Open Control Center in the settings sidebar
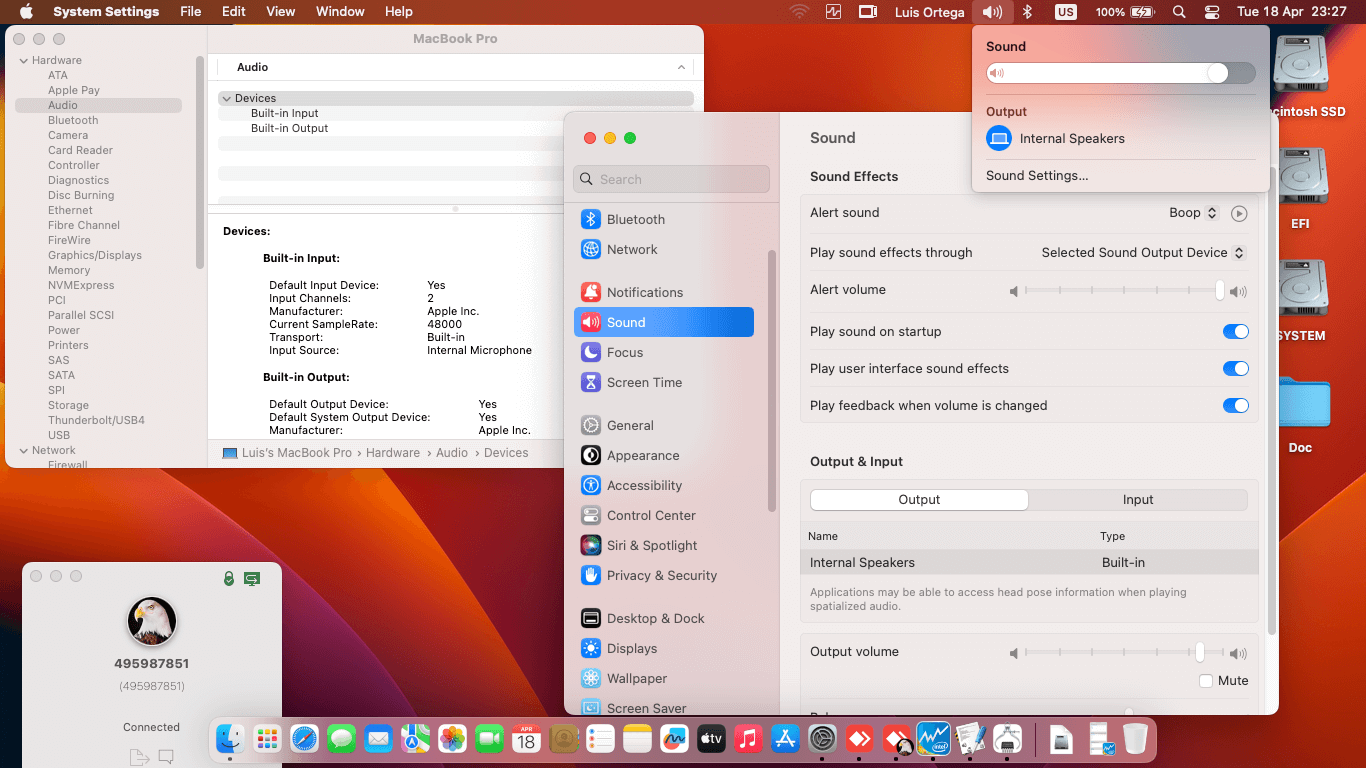This screenshot has height=768, width=1366. click(x=663, y=515)
